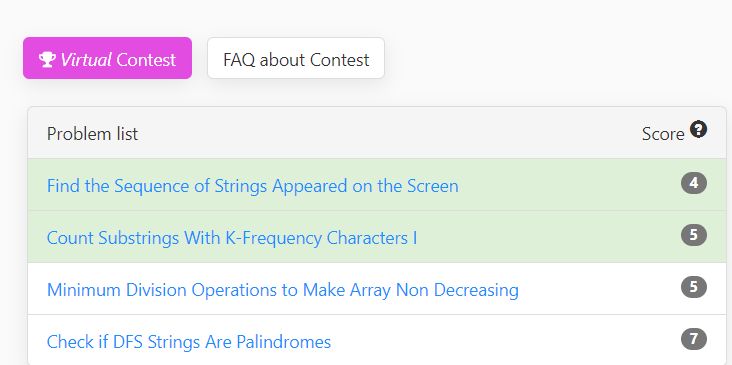
Task: Click score badge 5 for Minimum Division problem
Action: [694, 287]
